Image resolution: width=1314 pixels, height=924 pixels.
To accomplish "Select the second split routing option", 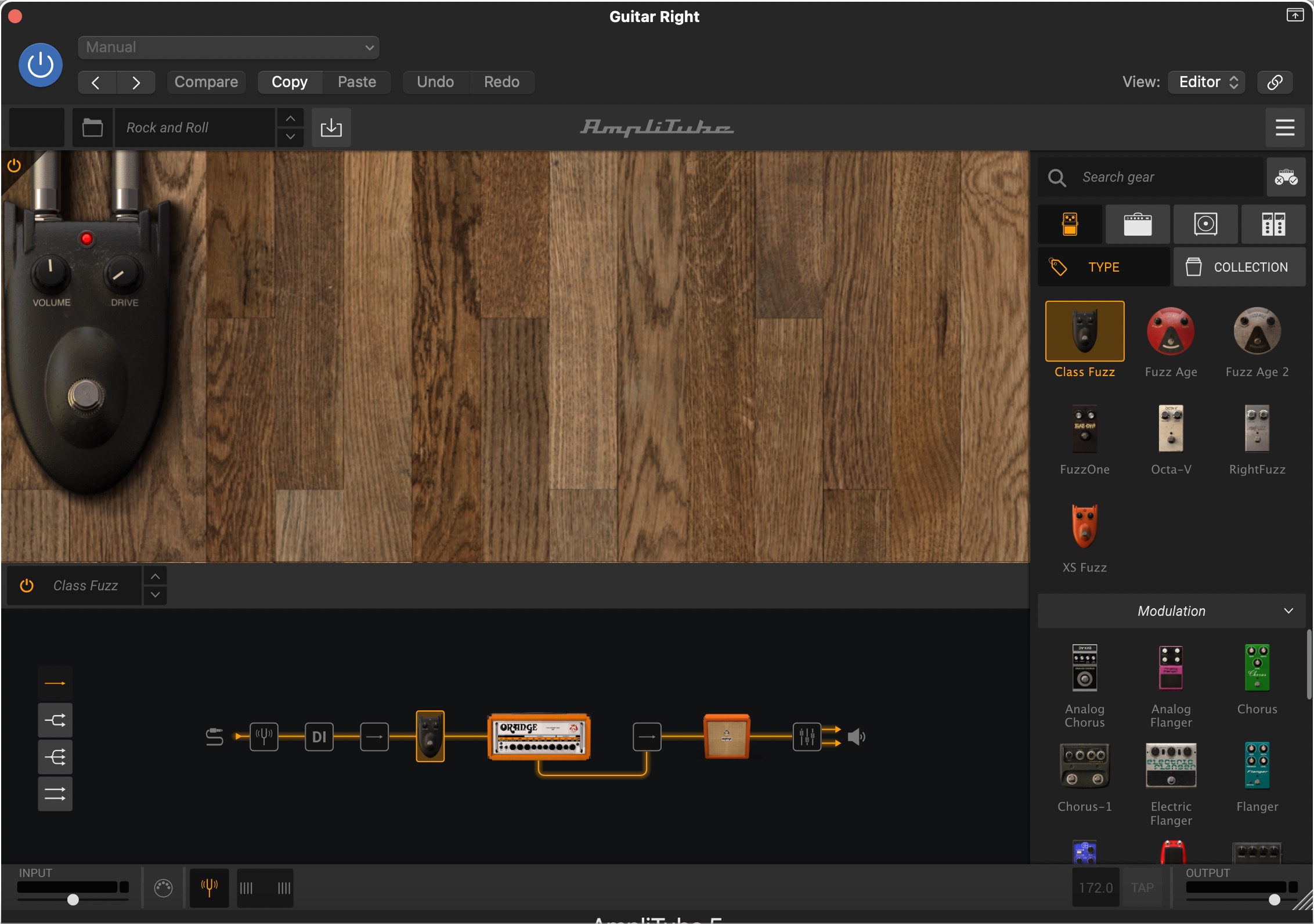I will click(x=55, y=720).
